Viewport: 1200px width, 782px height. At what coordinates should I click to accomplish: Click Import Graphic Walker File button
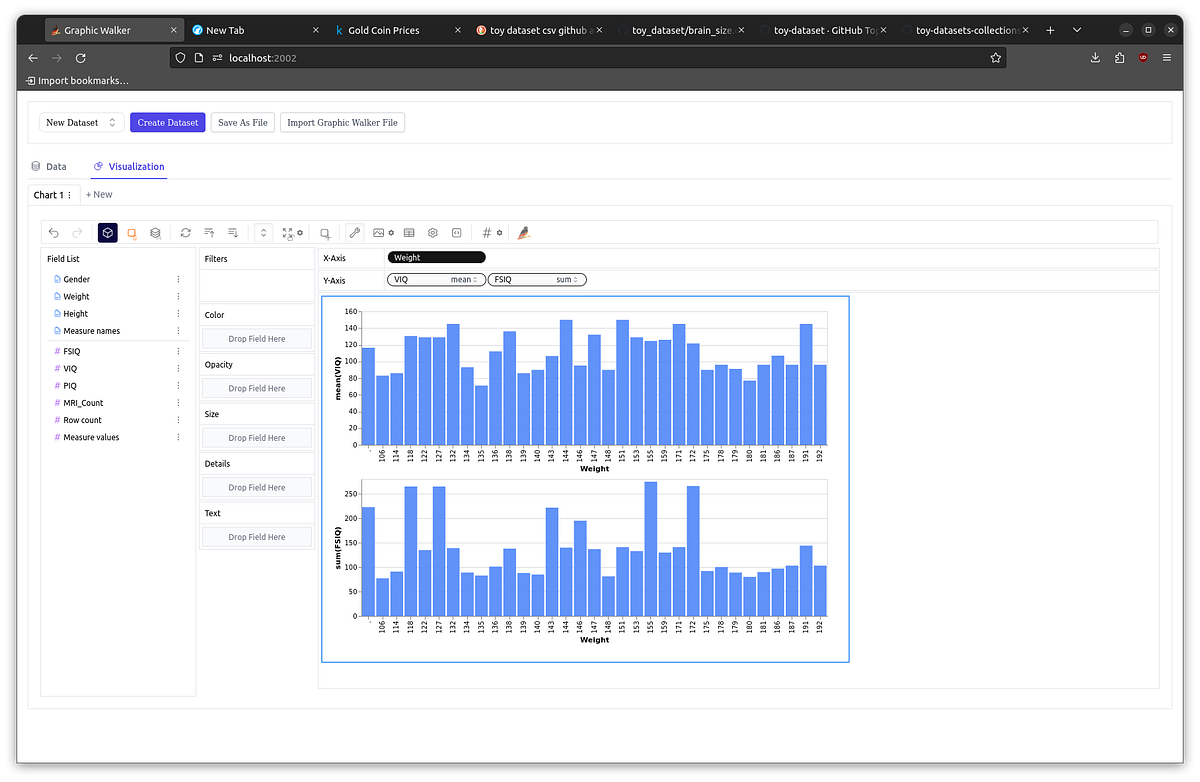342,123
